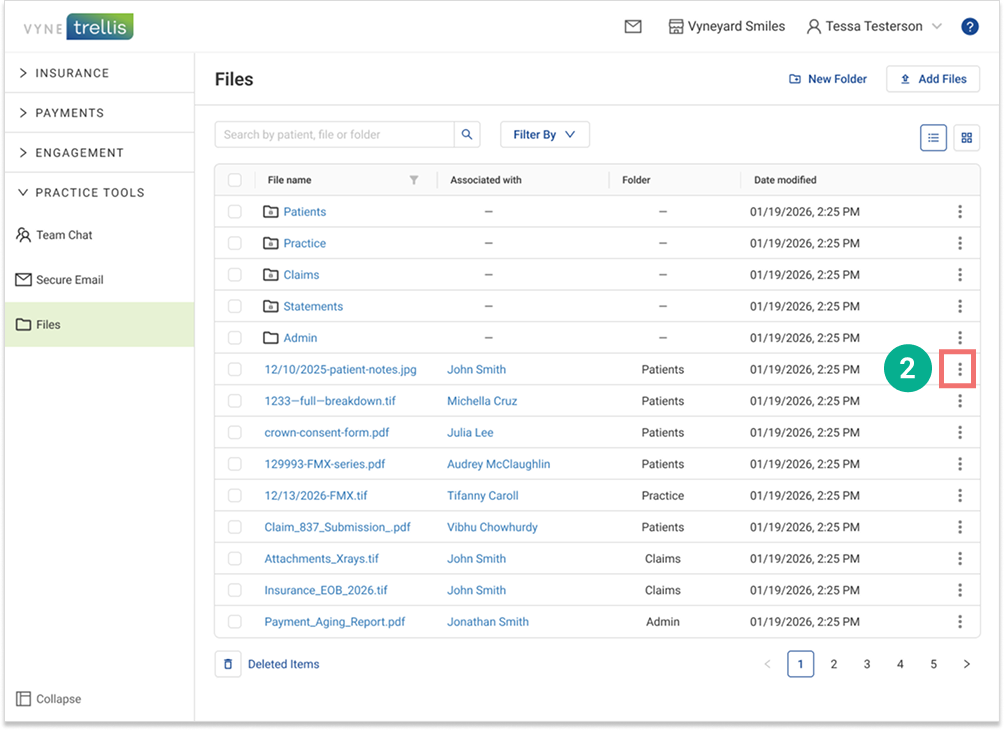Image resolution: width=1004 pixels, height=730 pixels.
Task: Open the Payment_Aging_Report.pdf file link
Action: pyautogui.click(x=334, y=622)
